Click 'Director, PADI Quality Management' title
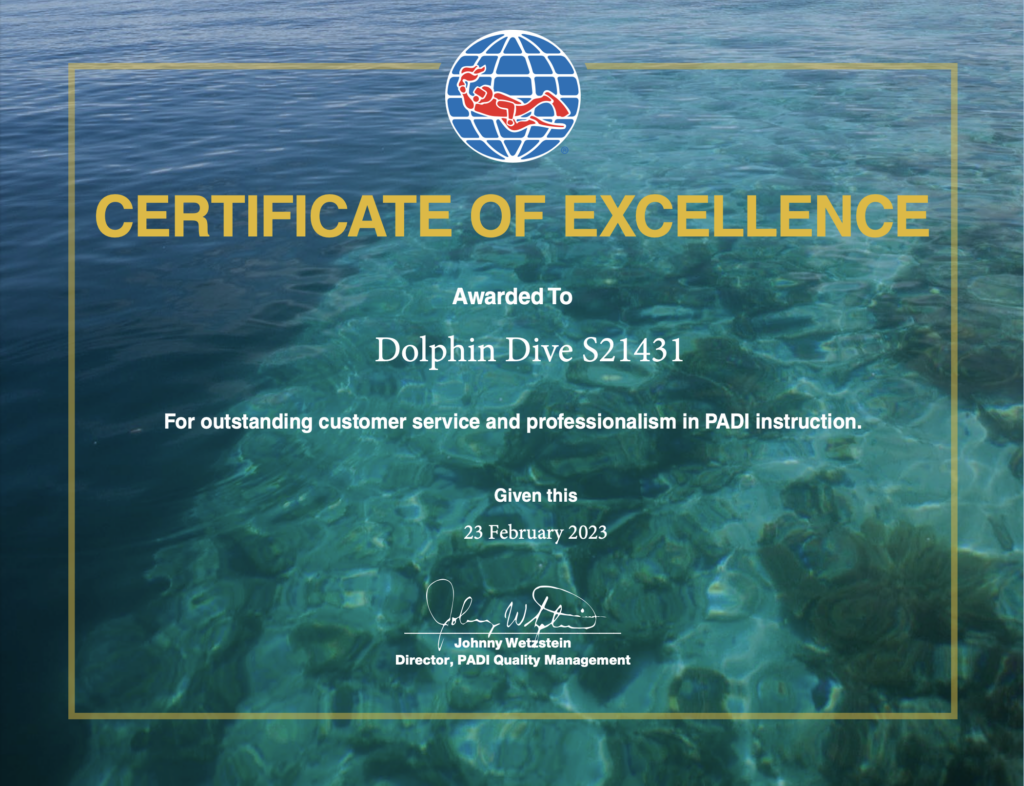1024x786 pixels. (513, 660)
